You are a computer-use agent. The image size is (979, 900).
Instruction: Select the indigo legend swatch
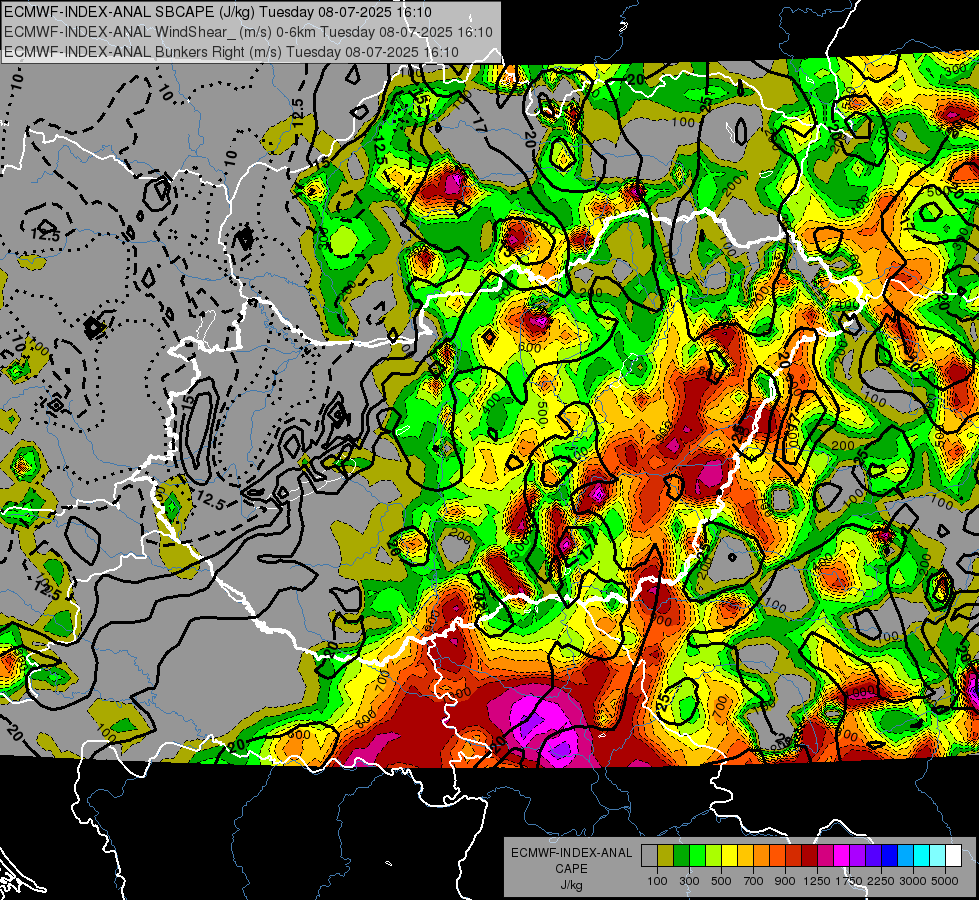tap(873, 856)
